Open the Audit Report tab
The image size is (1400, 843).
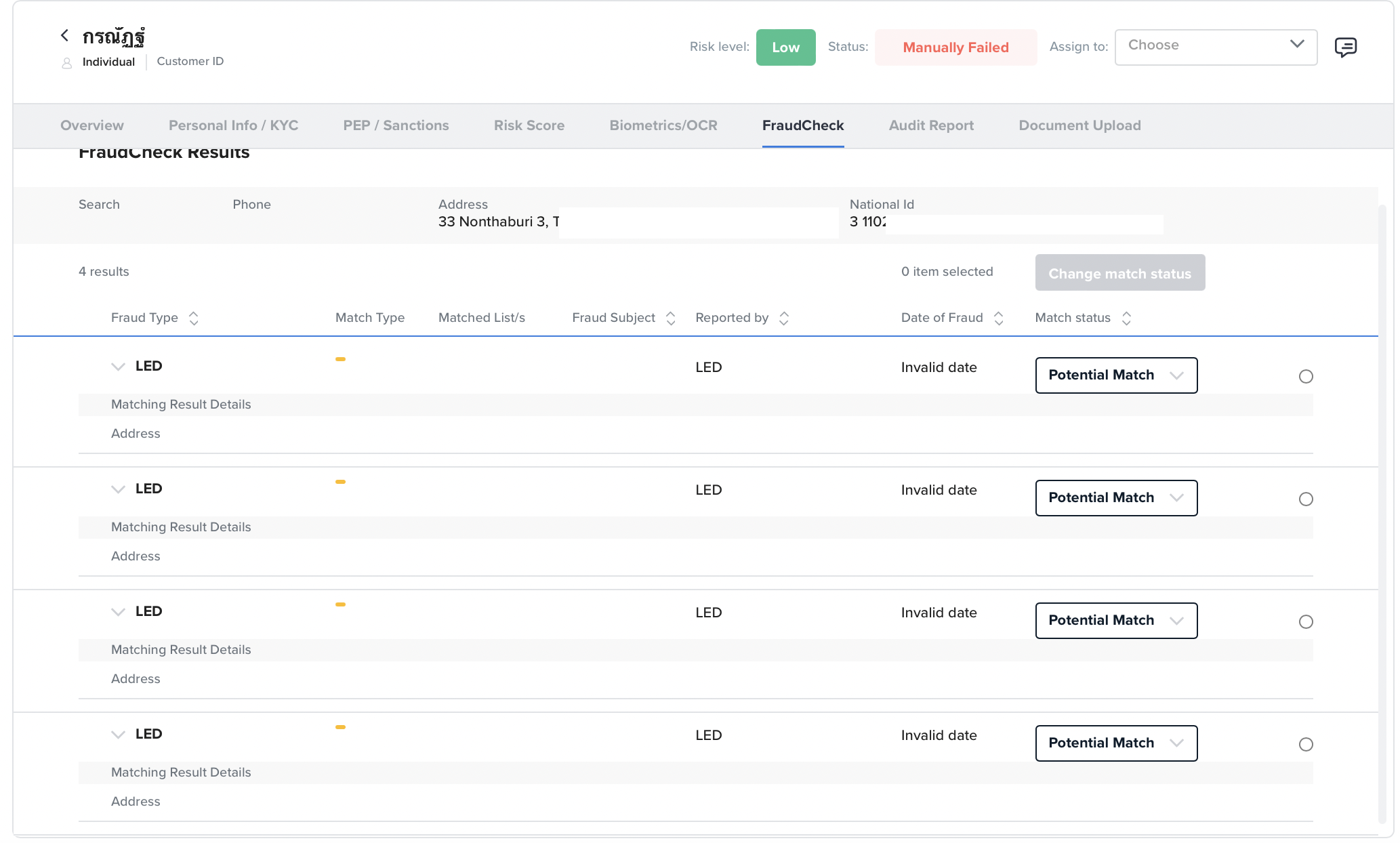pyautogui.click(x=931, y=125)
